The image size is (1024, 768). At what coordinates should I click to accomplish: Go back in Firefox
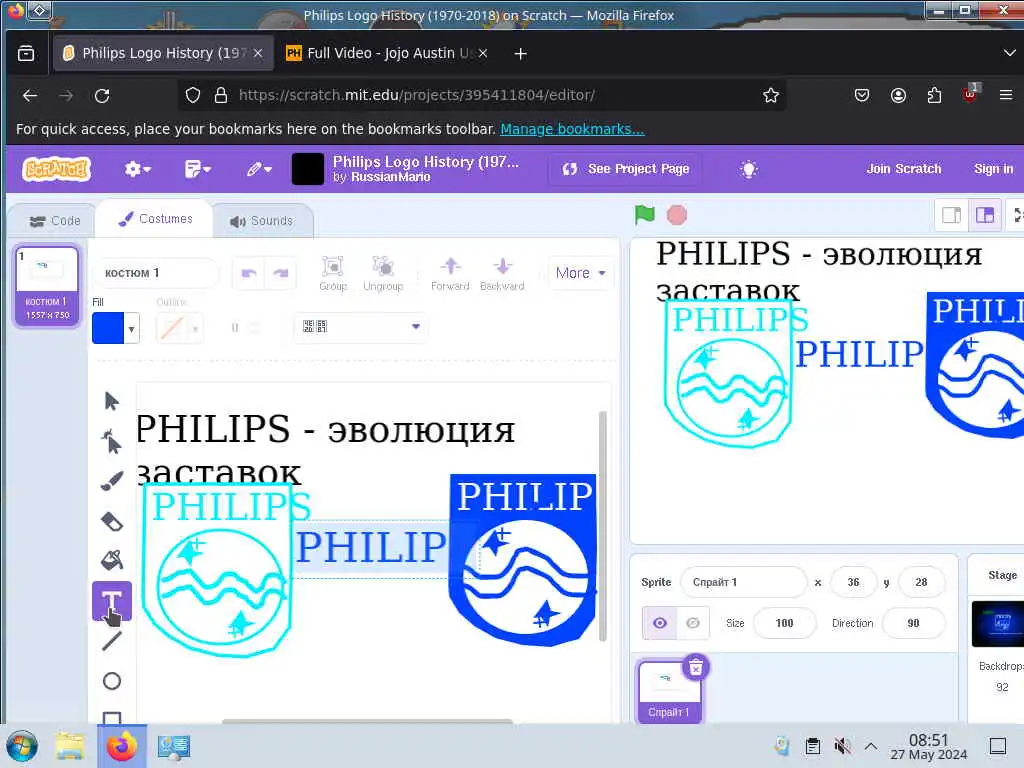click(x=30, y=95)
